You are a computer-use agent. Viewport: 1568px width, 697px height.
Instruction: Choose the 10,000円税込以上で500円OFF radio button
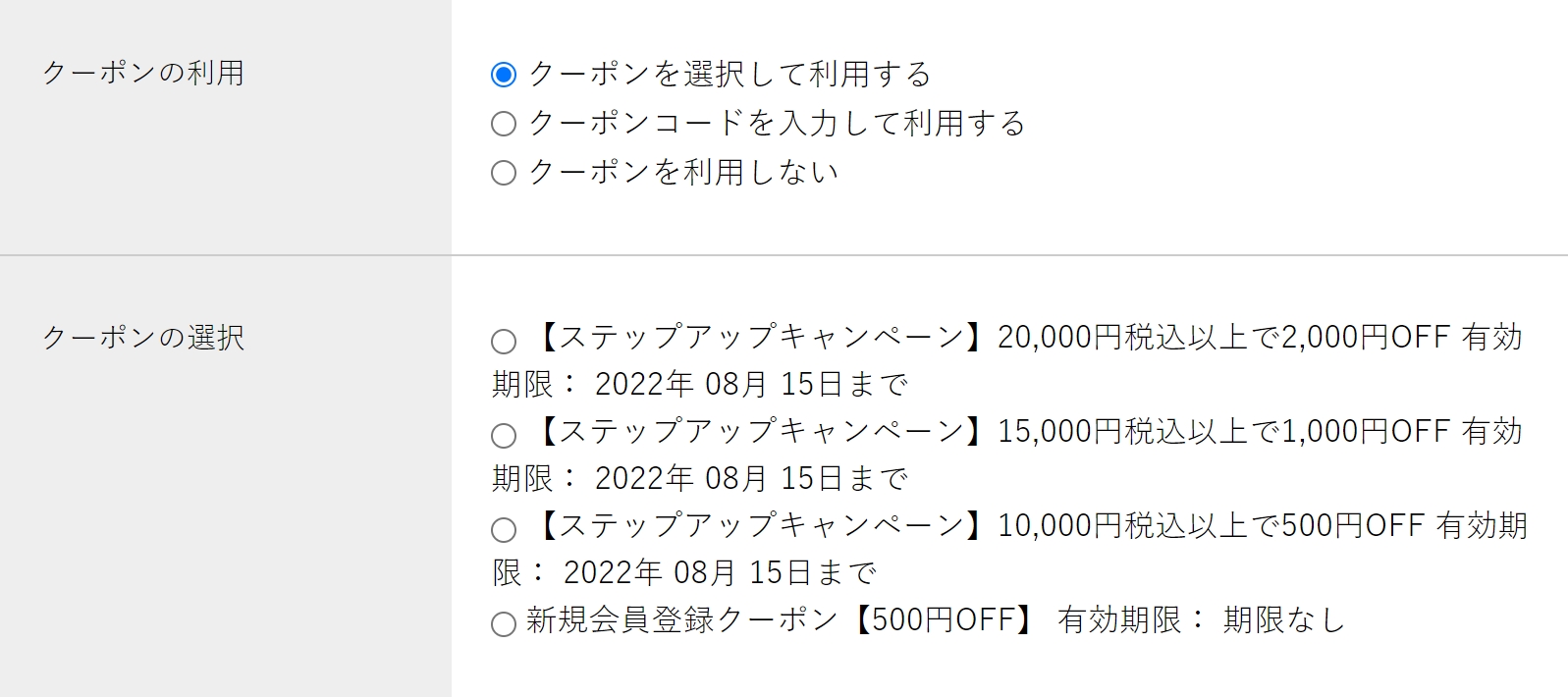(504, 530)
